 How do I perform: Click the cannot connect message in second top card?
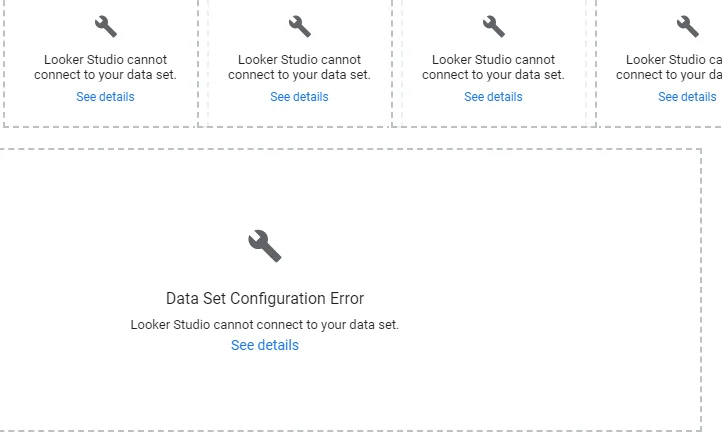(299, 67)
